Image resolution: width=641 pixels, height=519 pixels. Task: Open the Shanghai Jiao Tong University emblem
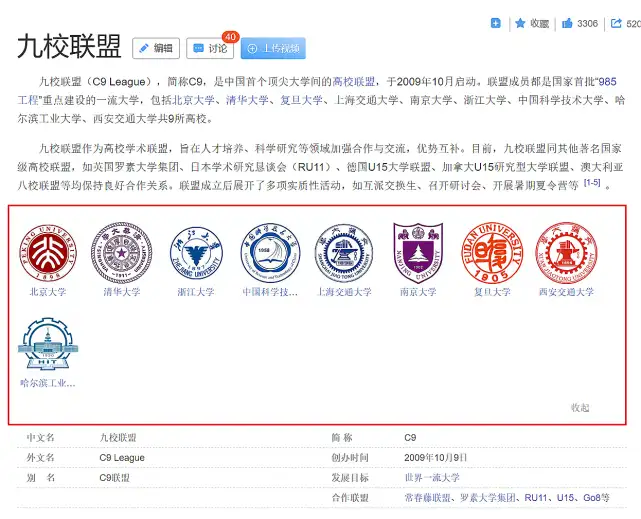[344, 253]
